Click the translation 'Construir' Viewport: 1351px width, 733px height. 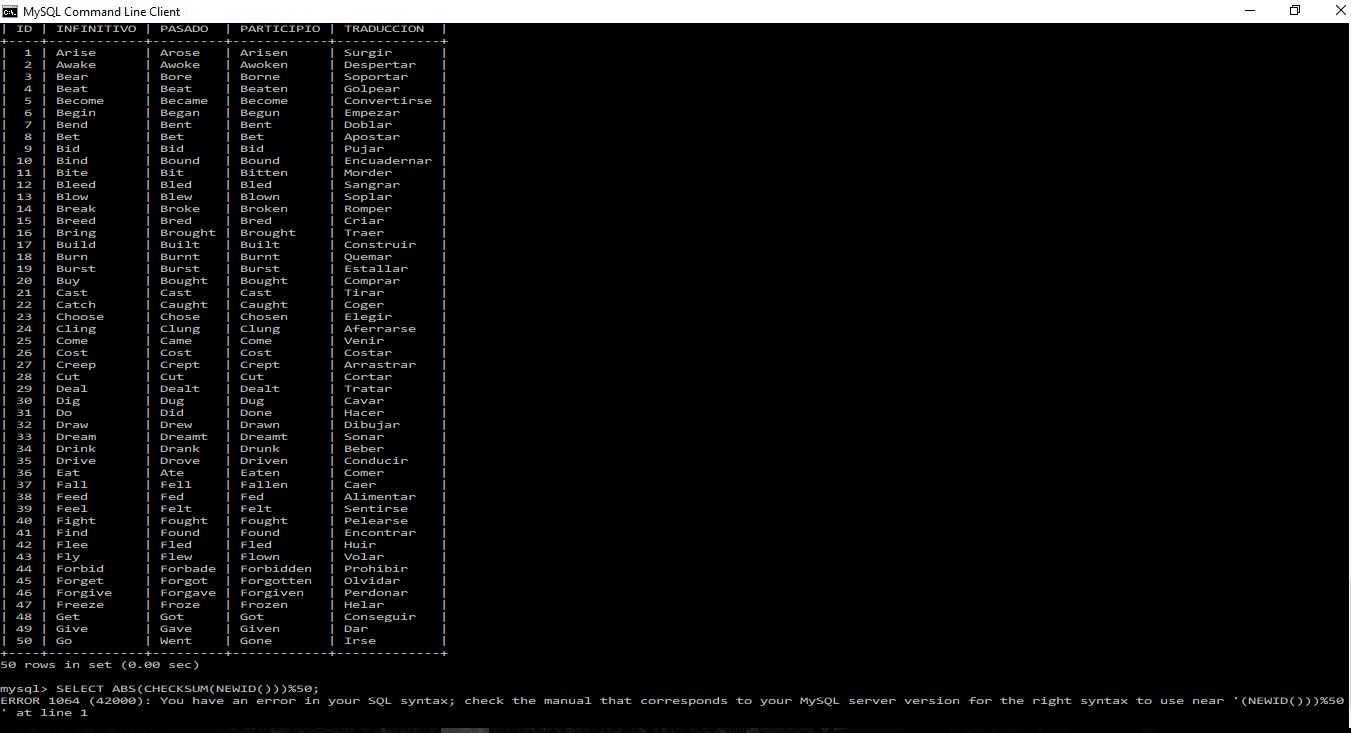pos(380,245)
